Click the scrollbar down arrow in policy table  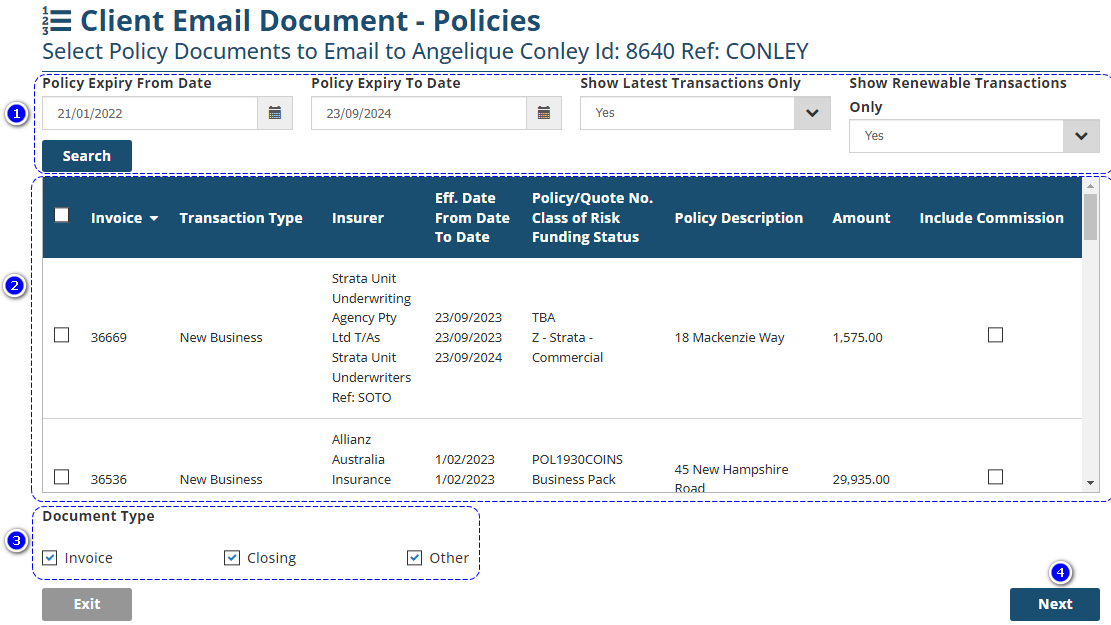[x=1090, y=483]
